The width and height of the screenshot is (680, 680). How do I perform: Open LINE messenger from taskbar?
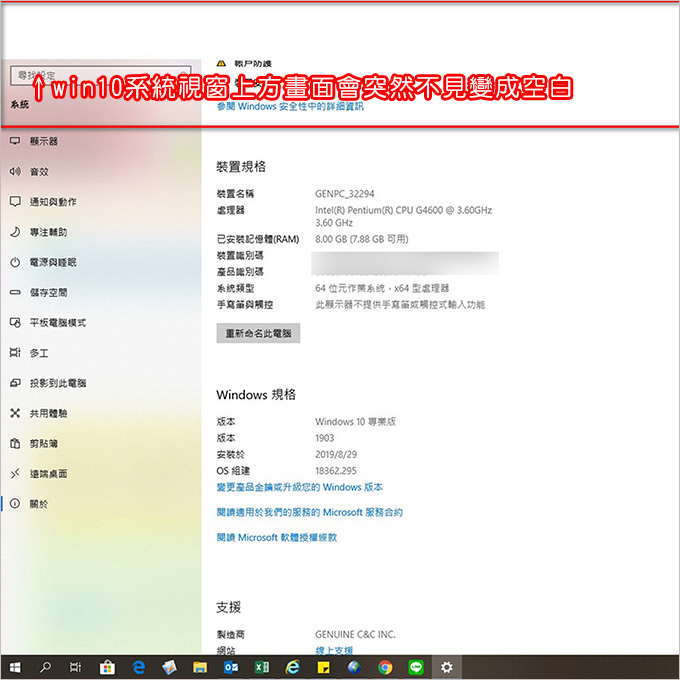(x=416, y=667)
